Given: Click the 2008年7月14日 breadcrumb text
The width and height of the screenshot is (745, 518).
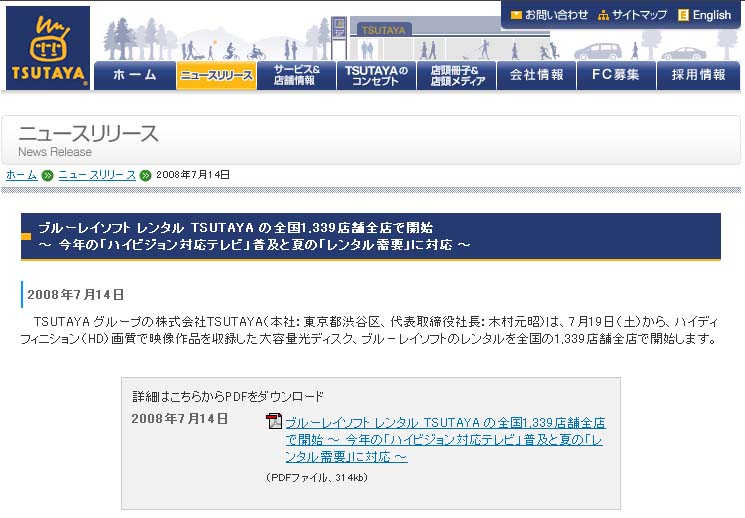Looking at the screenshot, I should 193,175.
